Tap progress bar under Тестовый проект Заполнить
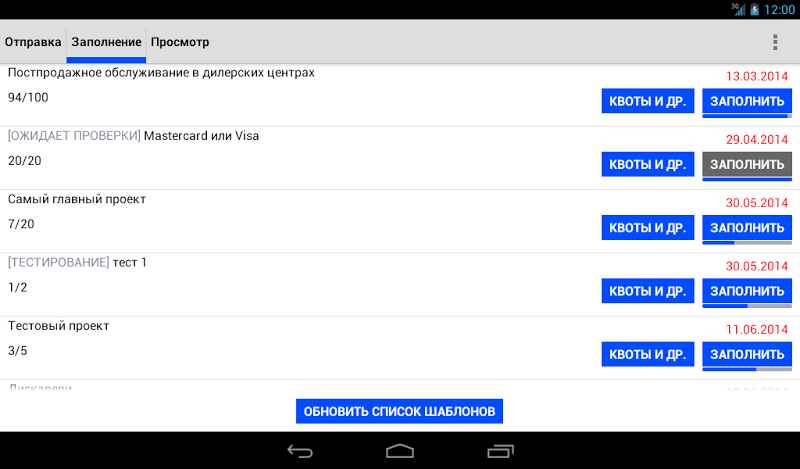This screenshot has width=800, height=469. click(747, 369)
